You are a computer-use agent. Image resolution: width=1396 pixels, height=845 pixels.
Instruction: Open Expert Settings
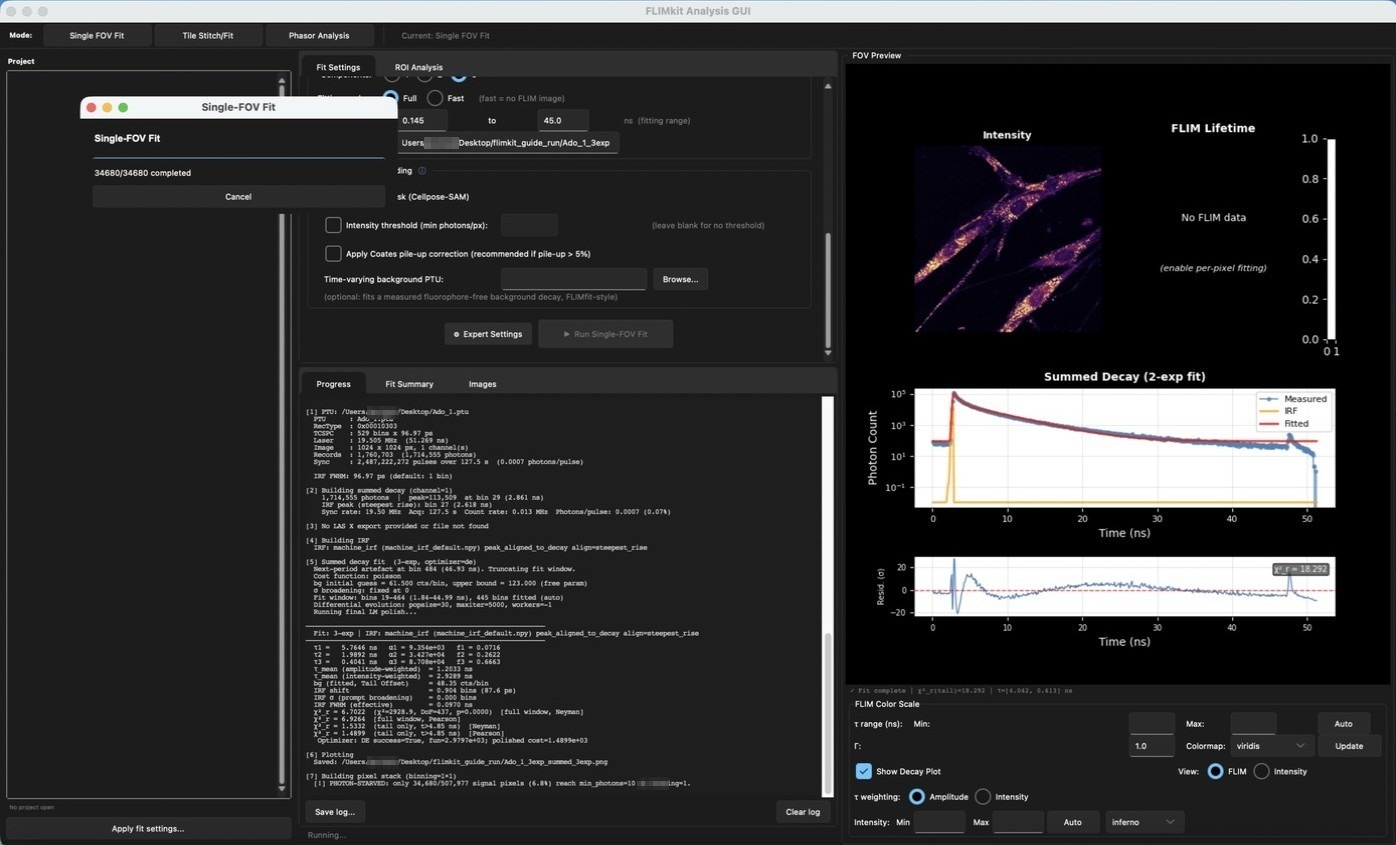click(x=488, y=334)
